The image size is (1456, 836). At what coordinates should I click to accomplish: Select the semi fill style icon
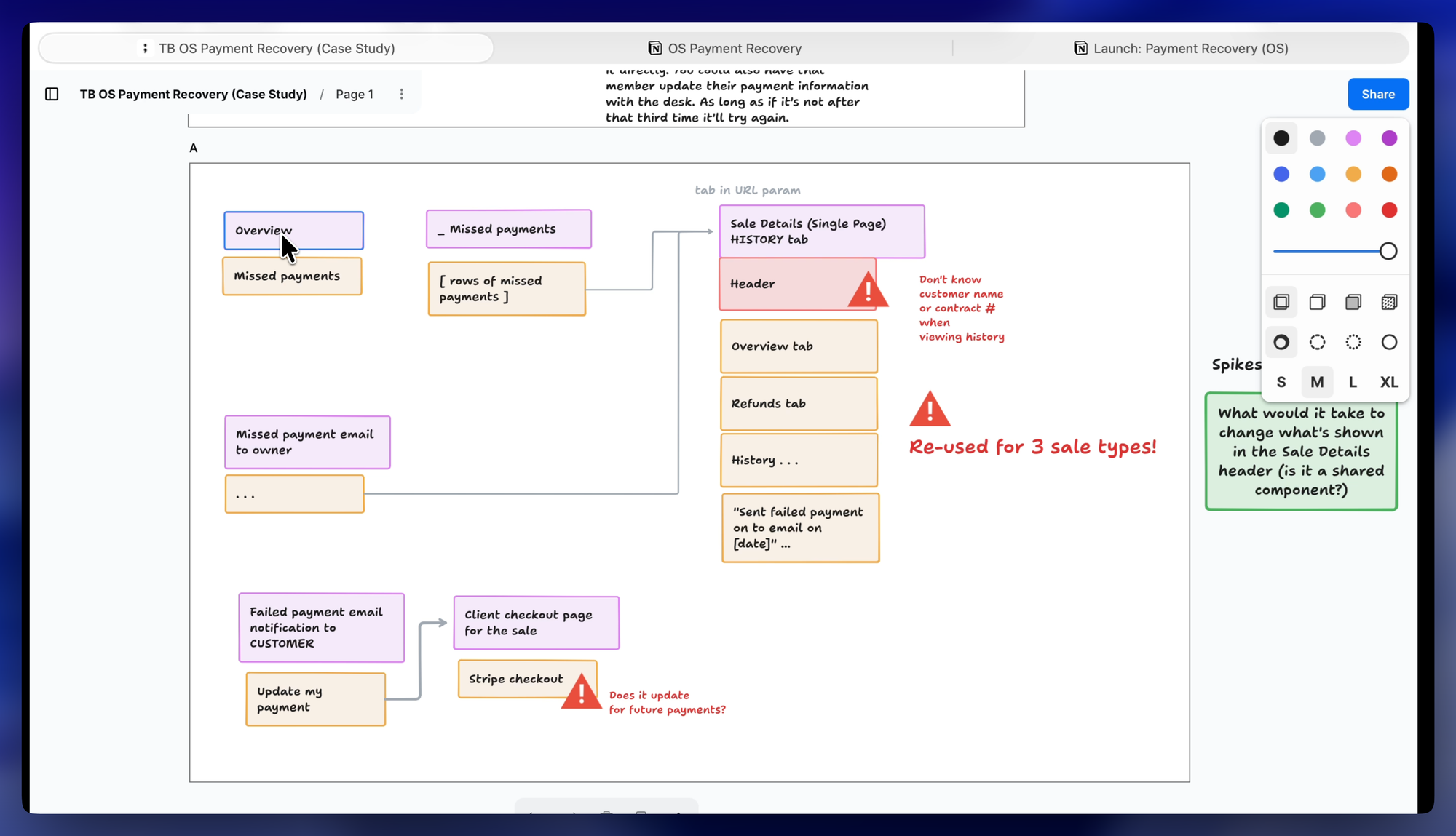tap(1317, 302)
